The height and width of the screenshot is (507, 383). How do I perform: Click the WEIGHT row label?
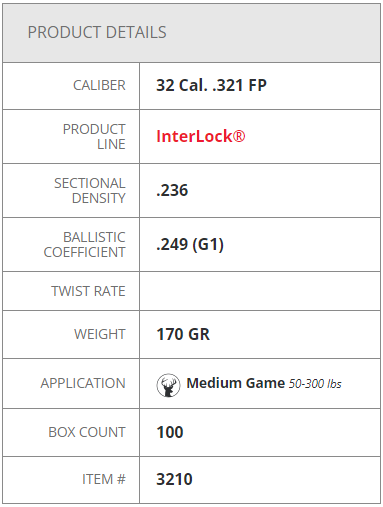point(100,334)
